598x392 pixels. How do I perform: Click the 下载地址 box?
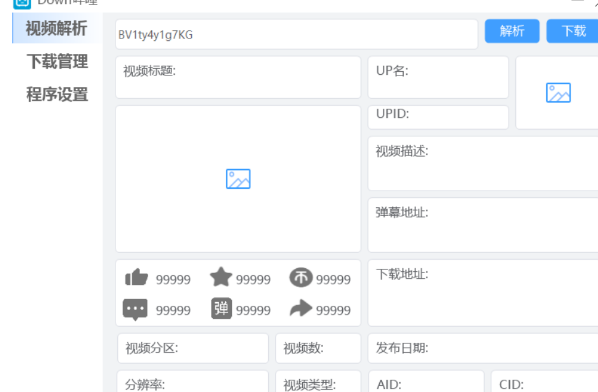(483, 293)
